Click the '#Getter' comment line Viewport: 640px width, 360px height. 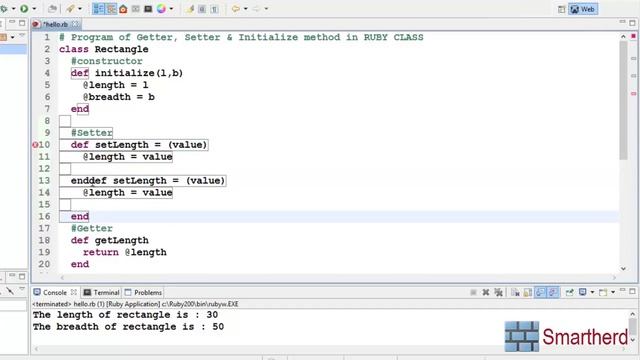(x=92, y=229)
